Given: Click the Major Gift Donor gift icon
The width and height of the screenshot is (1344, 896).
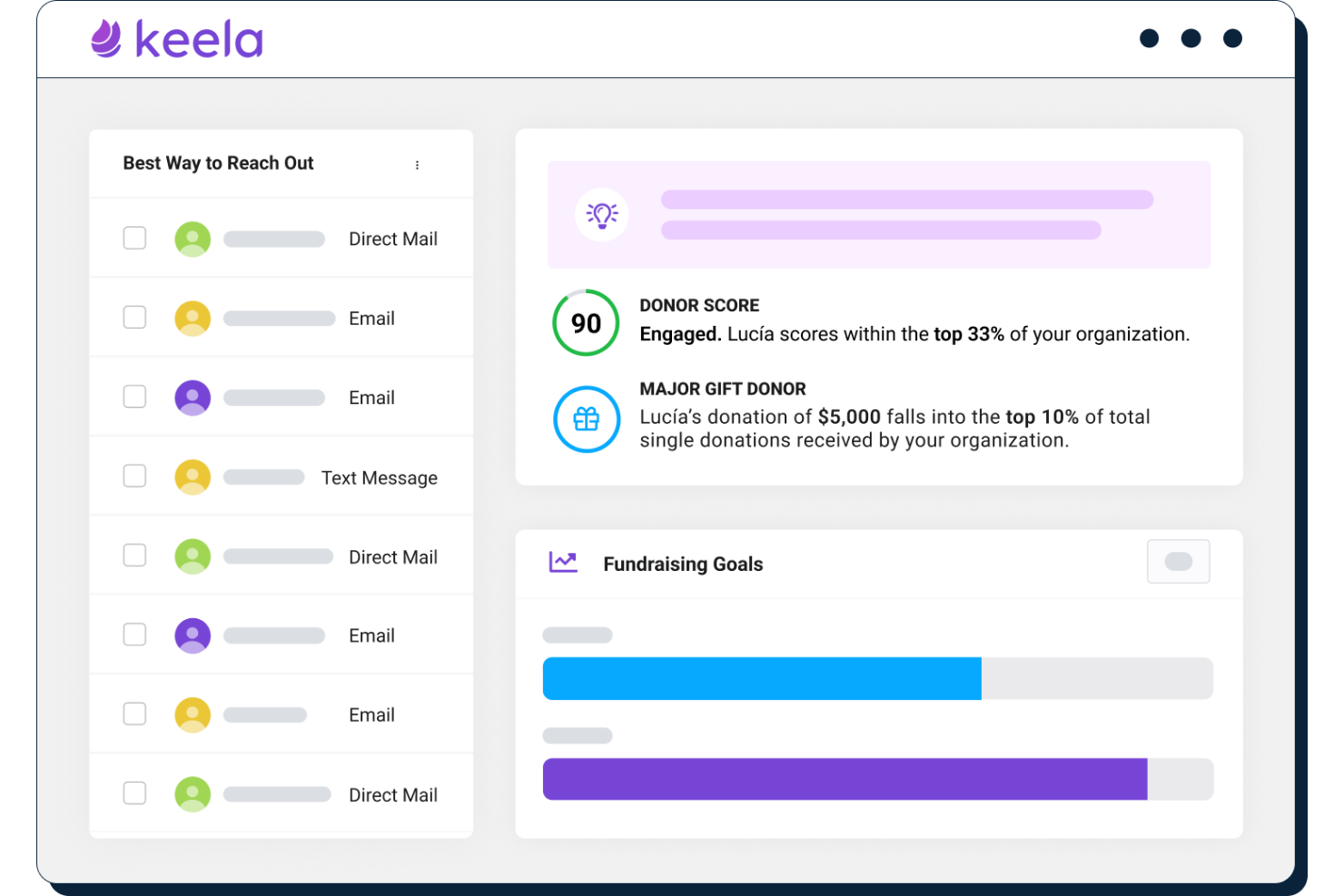Looking at the screenshot, I should point(586,418).
